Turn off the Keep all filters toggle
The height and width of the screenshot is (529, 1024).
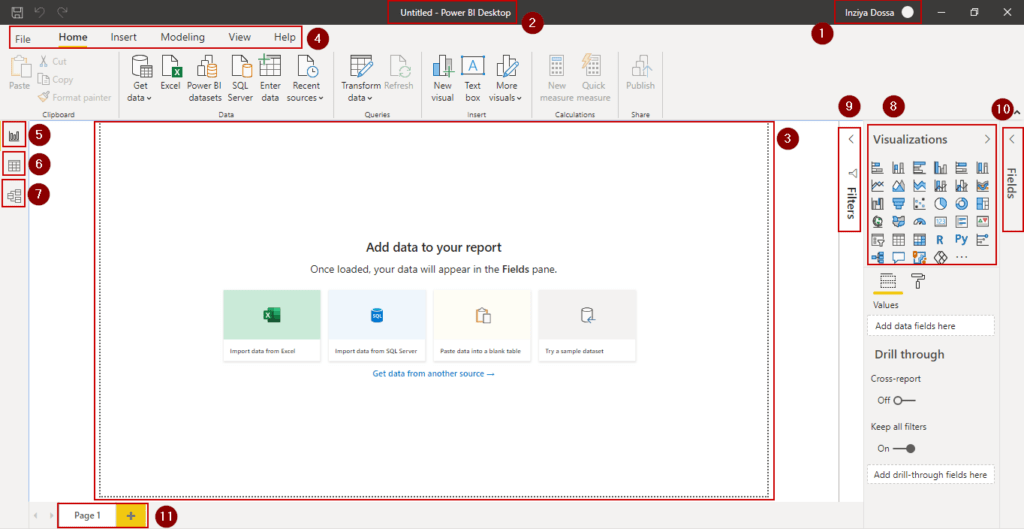click(904, 449)
